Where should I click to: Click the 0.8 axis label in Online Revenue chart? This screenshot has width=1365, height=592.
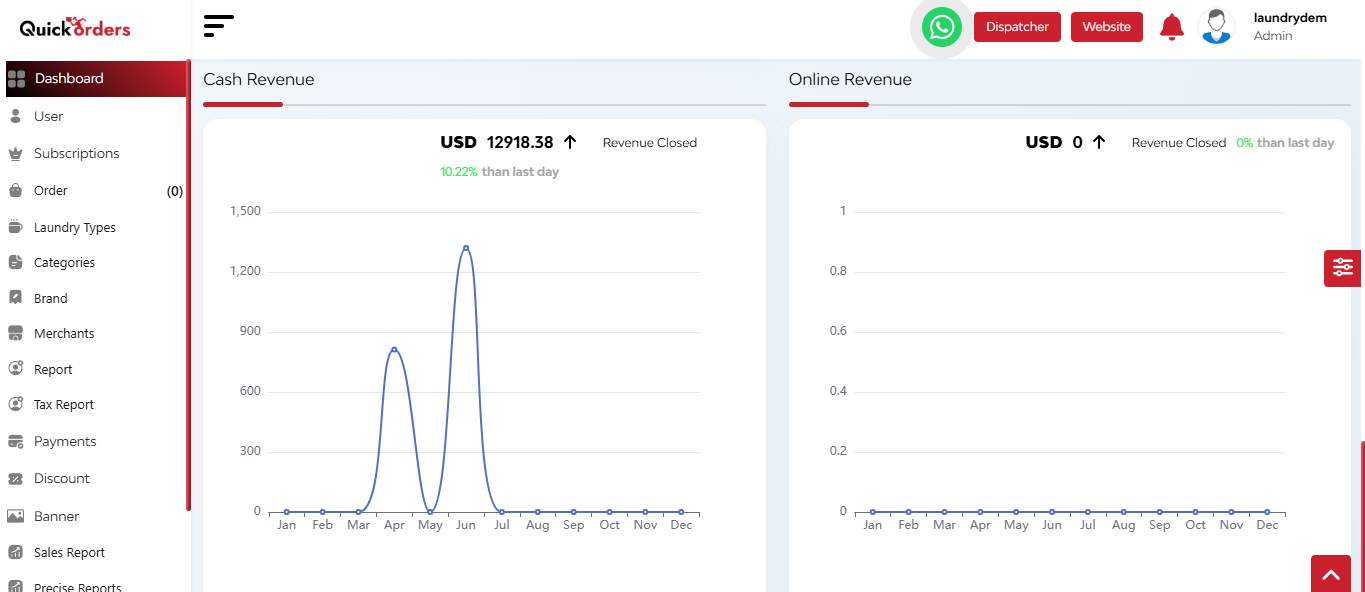[838, 271]
